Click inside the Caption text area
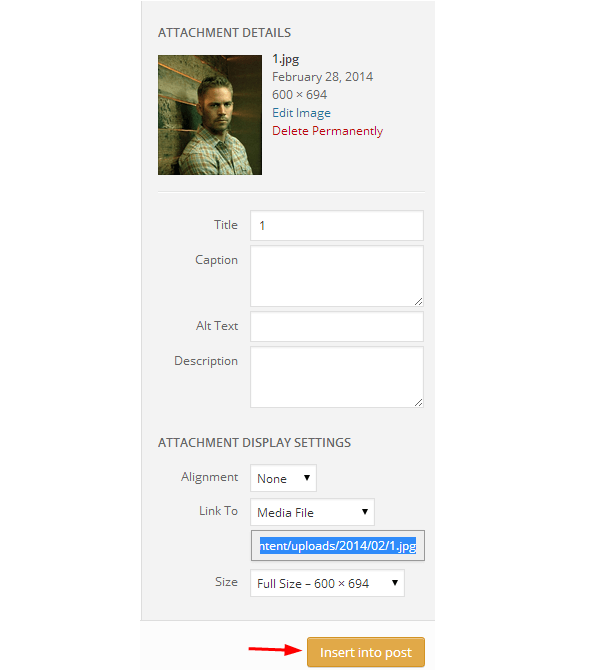 pos(337,276)
